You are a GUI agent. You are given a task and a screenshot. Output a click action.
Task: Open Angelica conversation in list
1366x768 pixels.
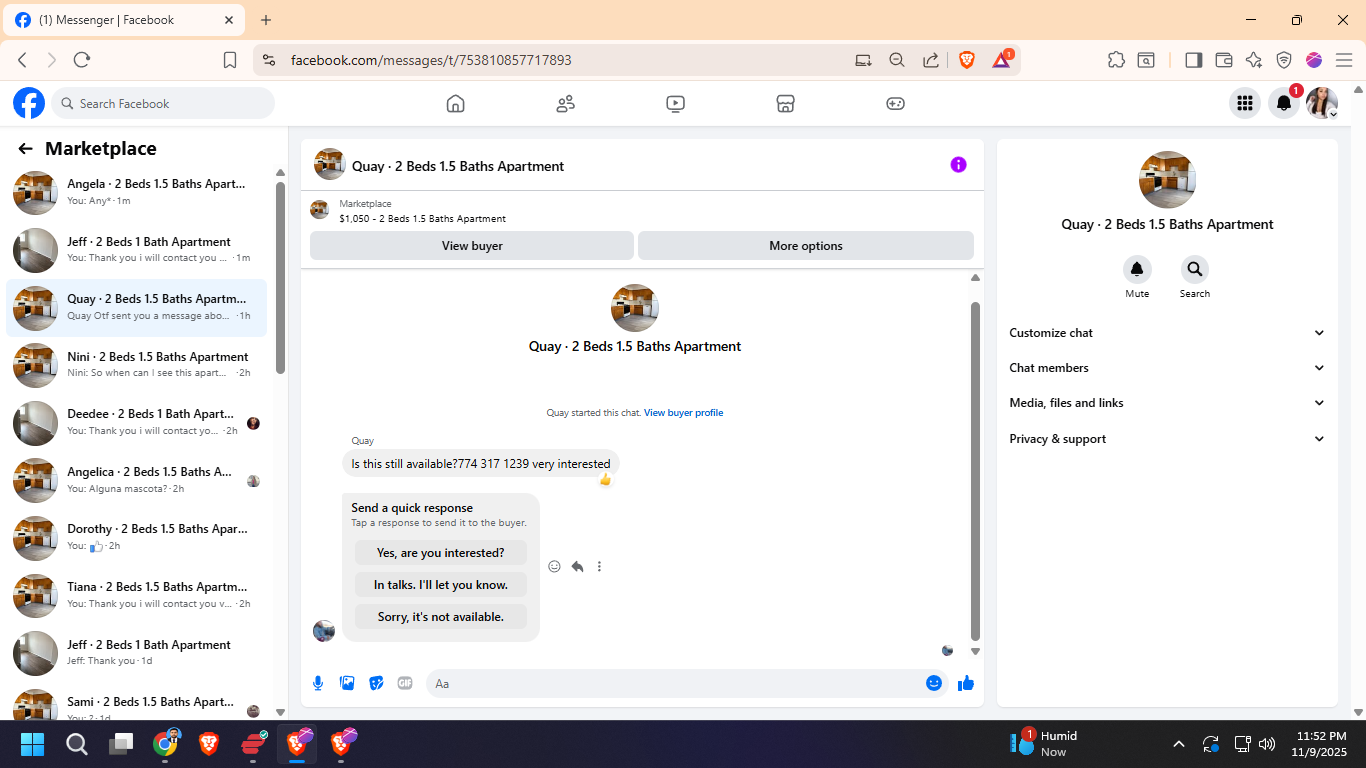pyautogui.click(x=137, y=481)
